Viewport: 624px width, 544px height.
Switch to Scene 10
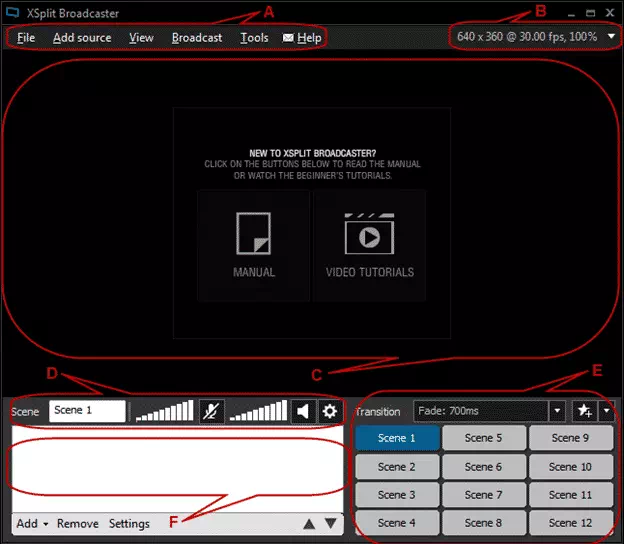click(x=571, y=466)
